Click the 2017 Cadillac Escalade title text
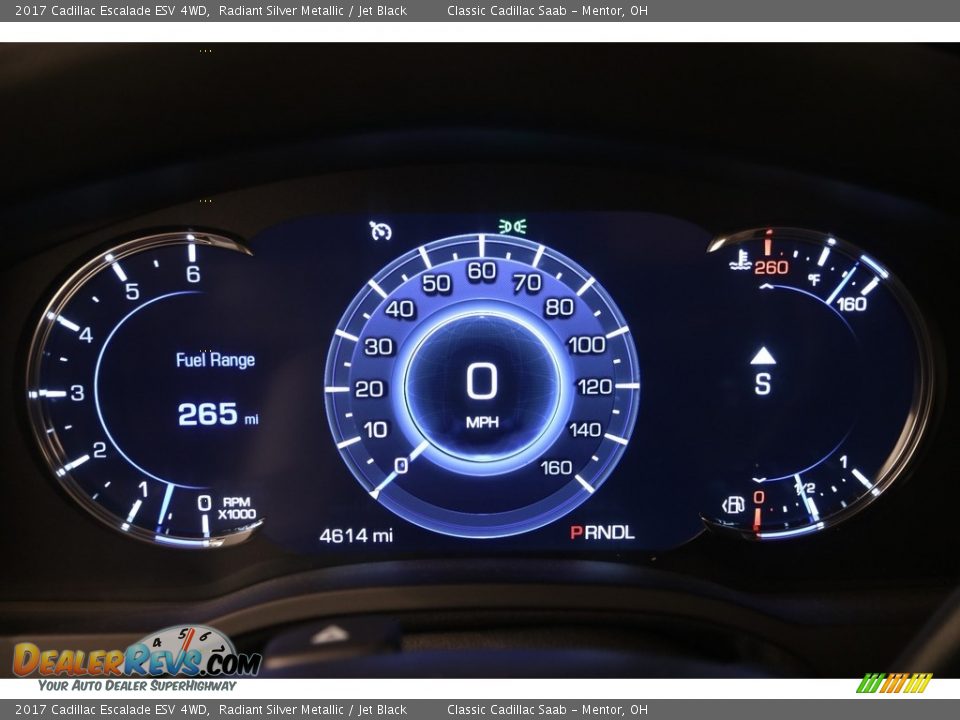The width and height of the screenshot is (960, 720). 111,10
